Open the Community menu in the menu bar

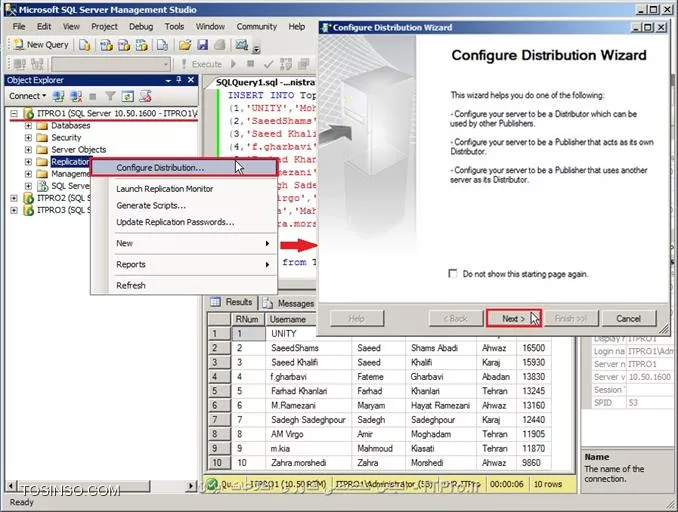(x=256, y=26)
